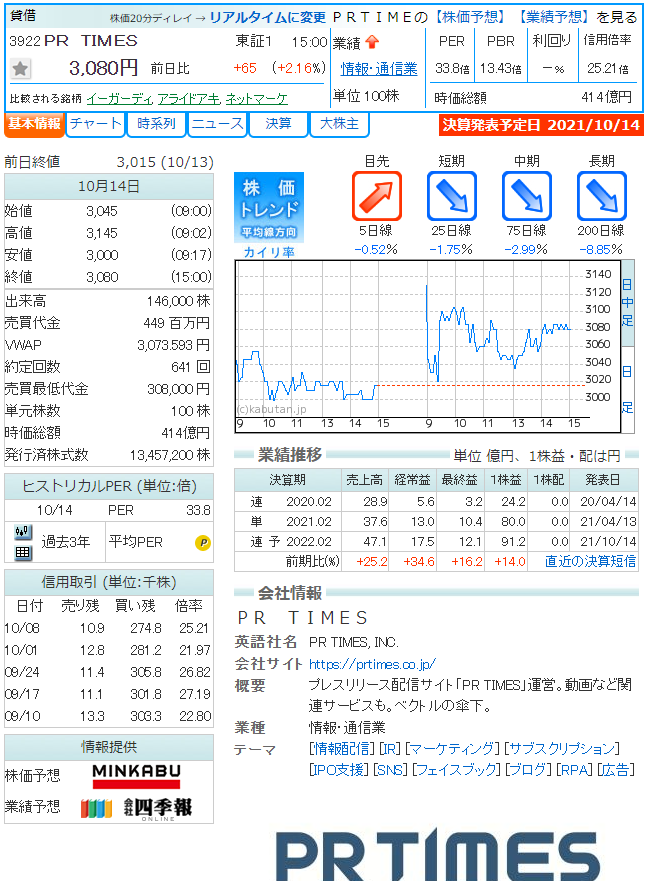The height and width of the screenshot is (881, 648).
Task: Switch to the 基本情報 tab
Action: tap(34, 124)
